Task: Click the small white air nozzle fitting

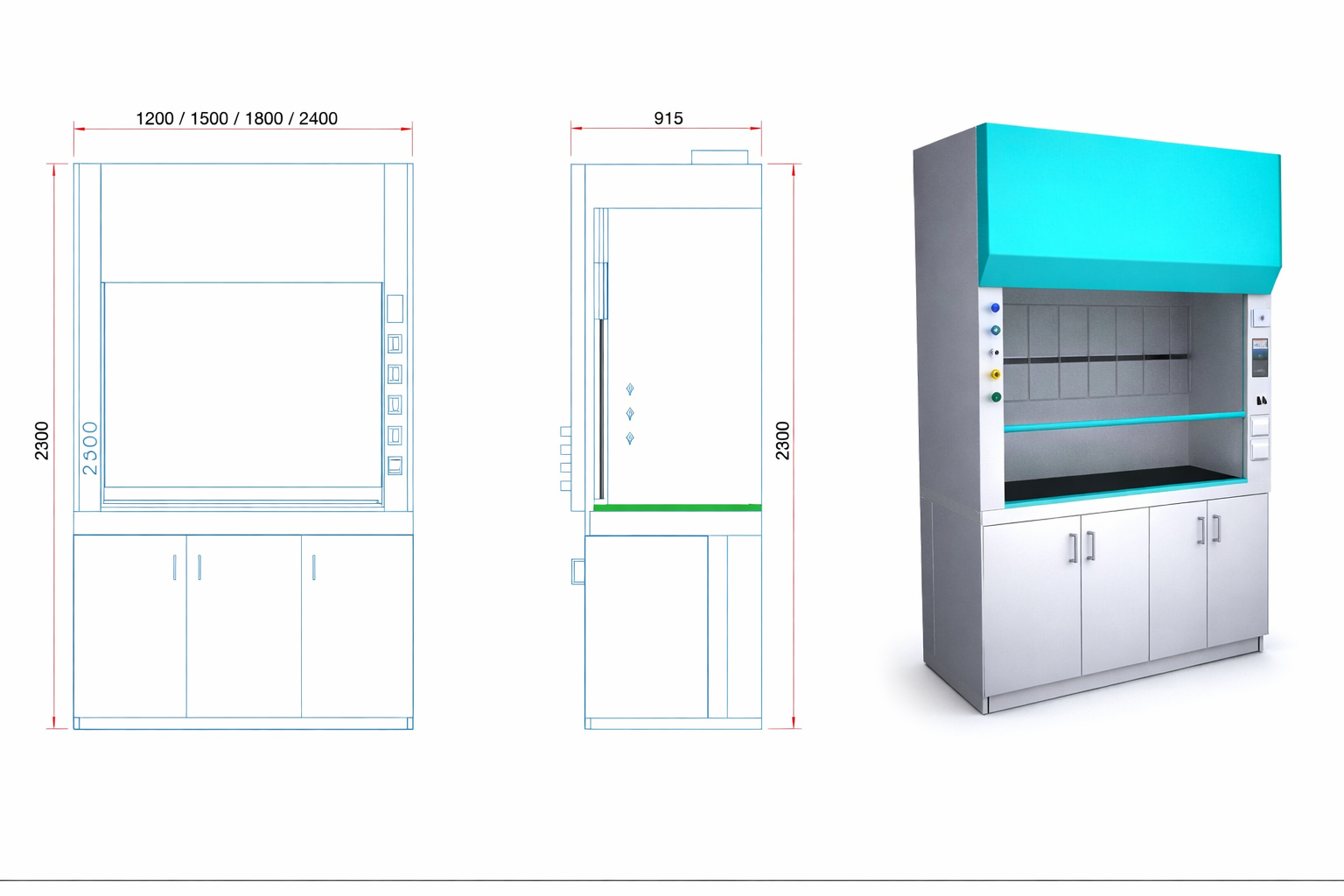Action: (x=993, y=353)
